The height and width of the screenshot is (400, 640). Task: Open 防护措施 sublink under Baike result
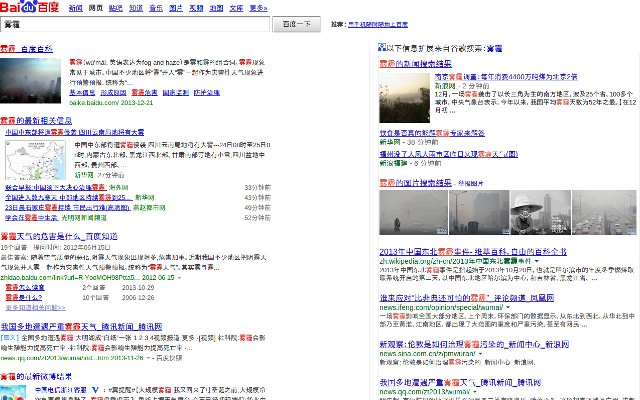tap(207, 93)
